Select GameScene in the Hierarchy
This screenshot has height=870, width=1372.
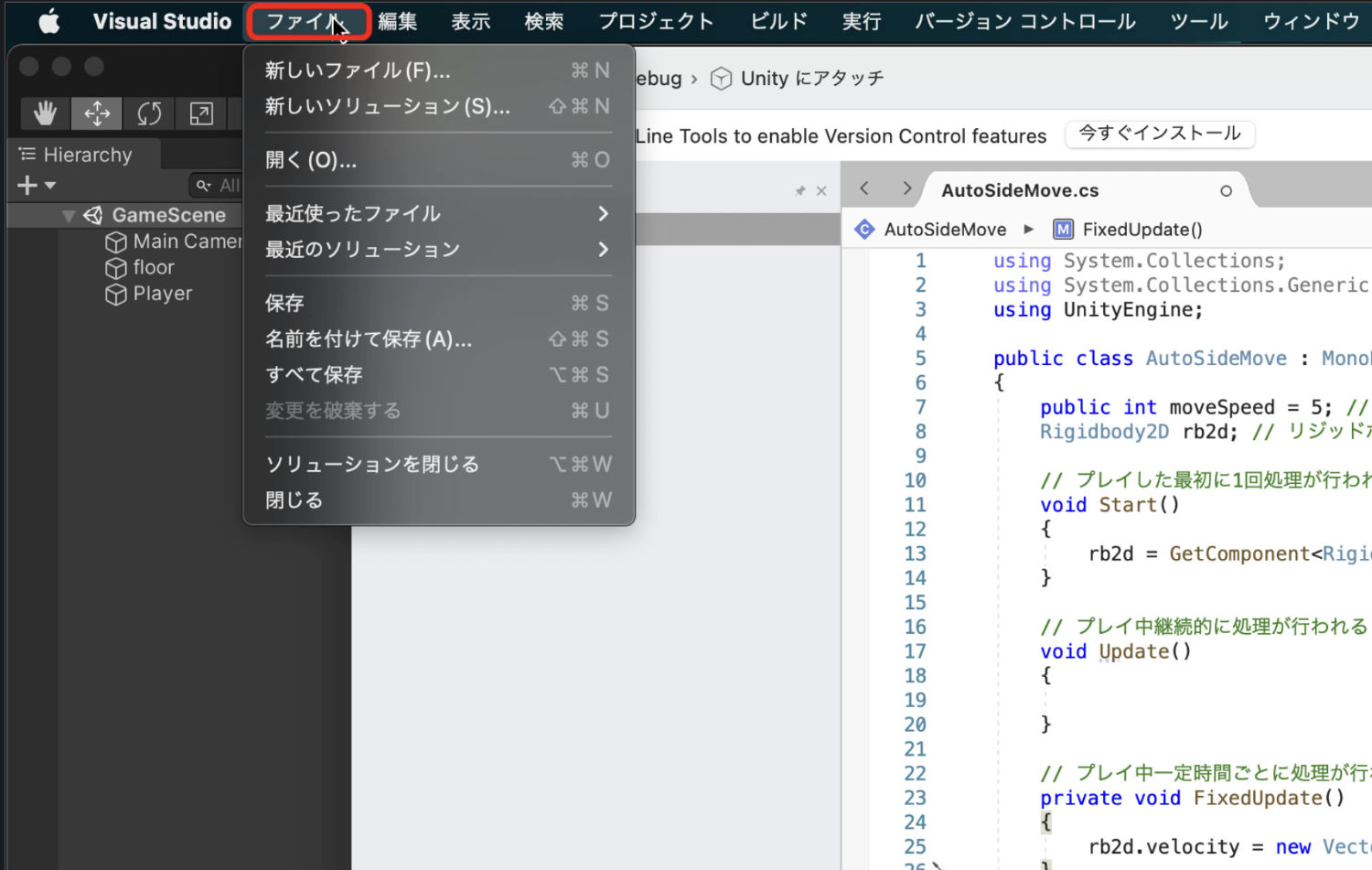(168, 215)
